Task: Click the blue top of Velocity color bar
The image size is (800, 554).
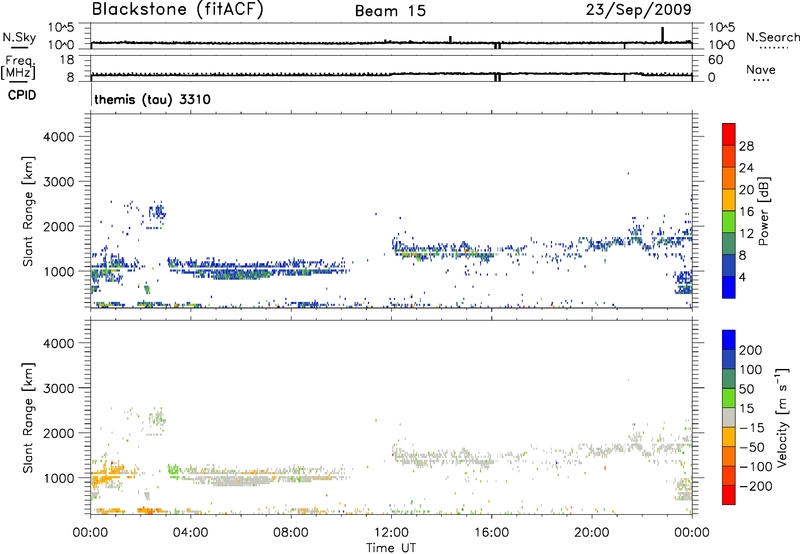Action: pos(729,340)
